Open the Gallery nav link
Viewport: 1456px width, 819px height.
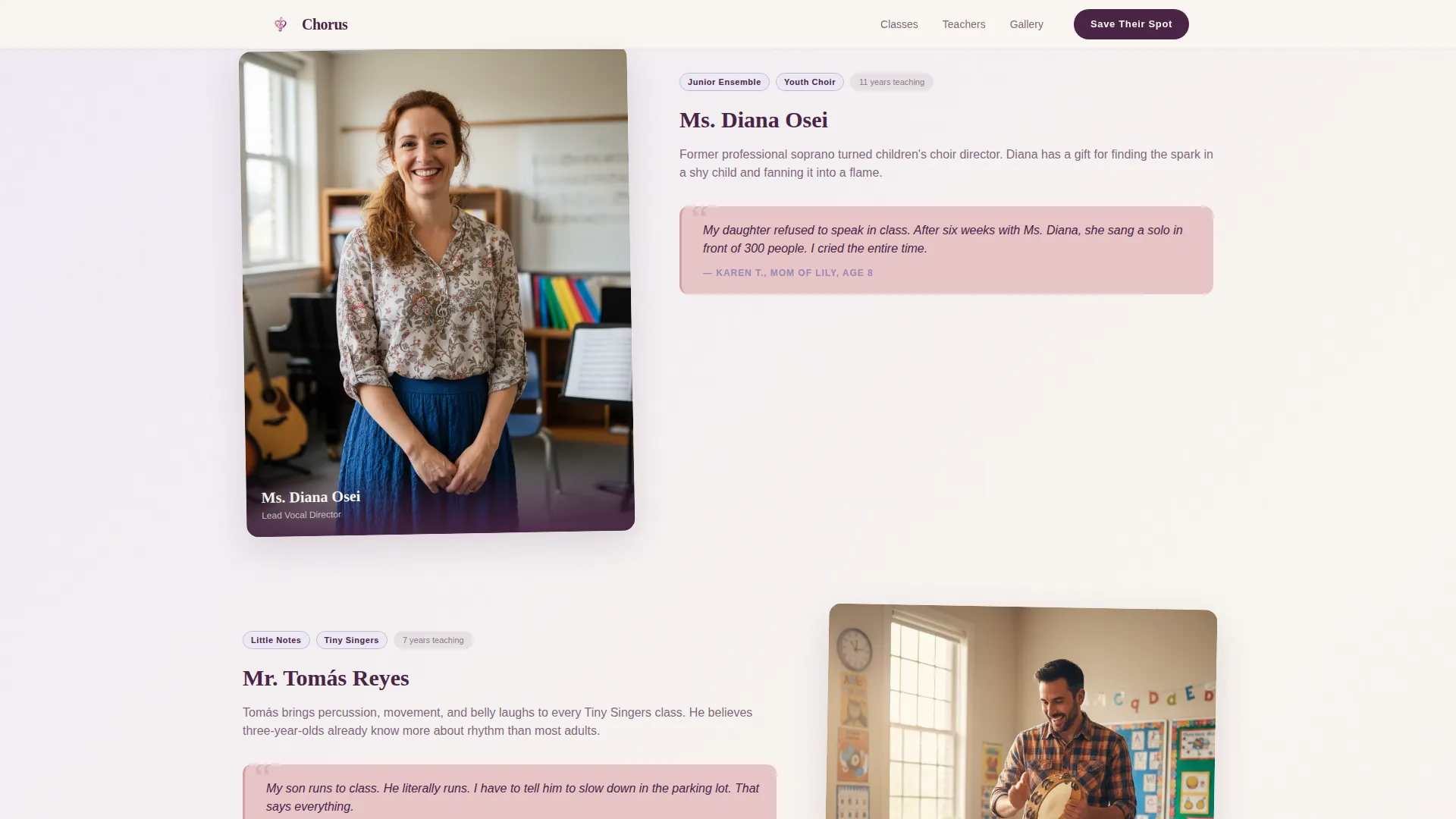coord(1026,24)
